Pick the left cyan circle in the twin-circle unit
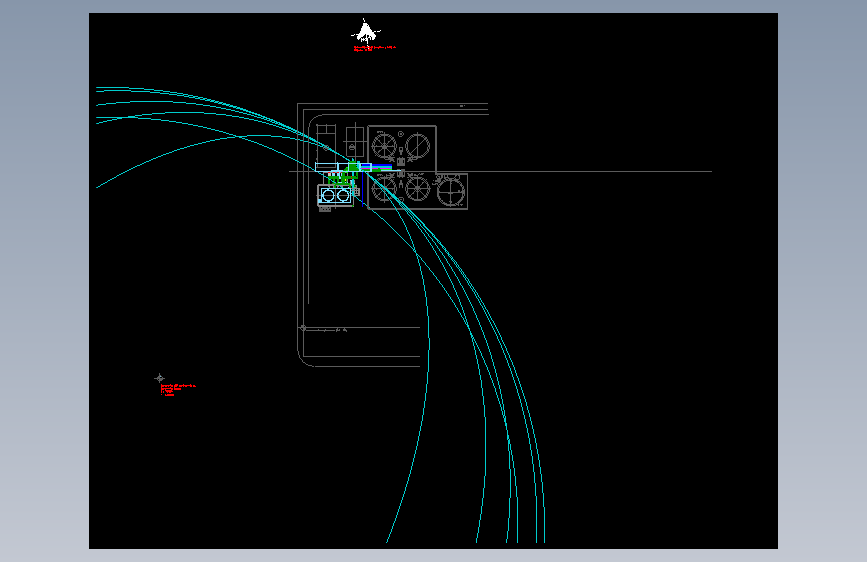 [x=328, y=196]
